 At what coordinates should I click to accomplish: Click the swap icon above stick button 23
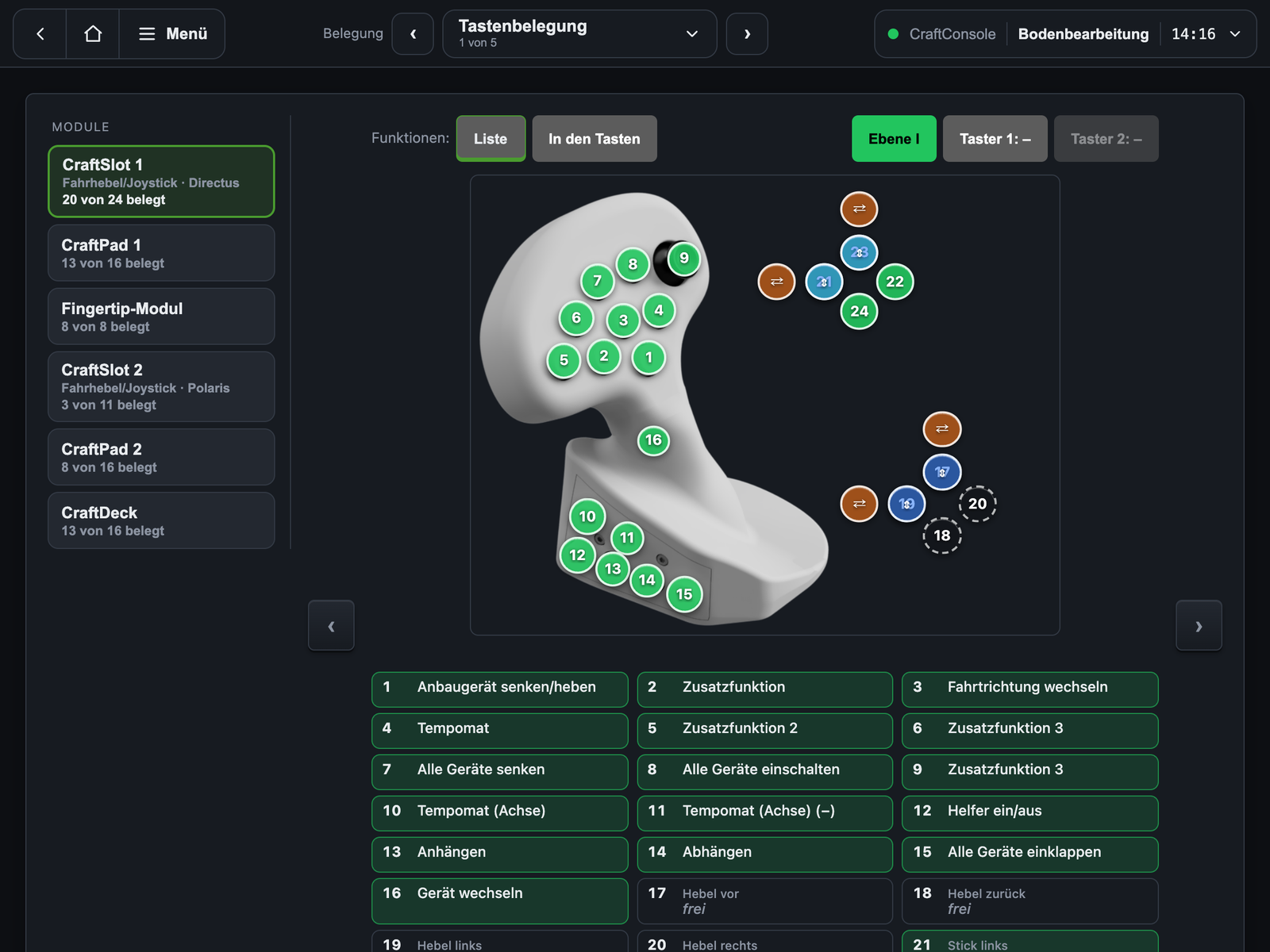click(859, 209)
